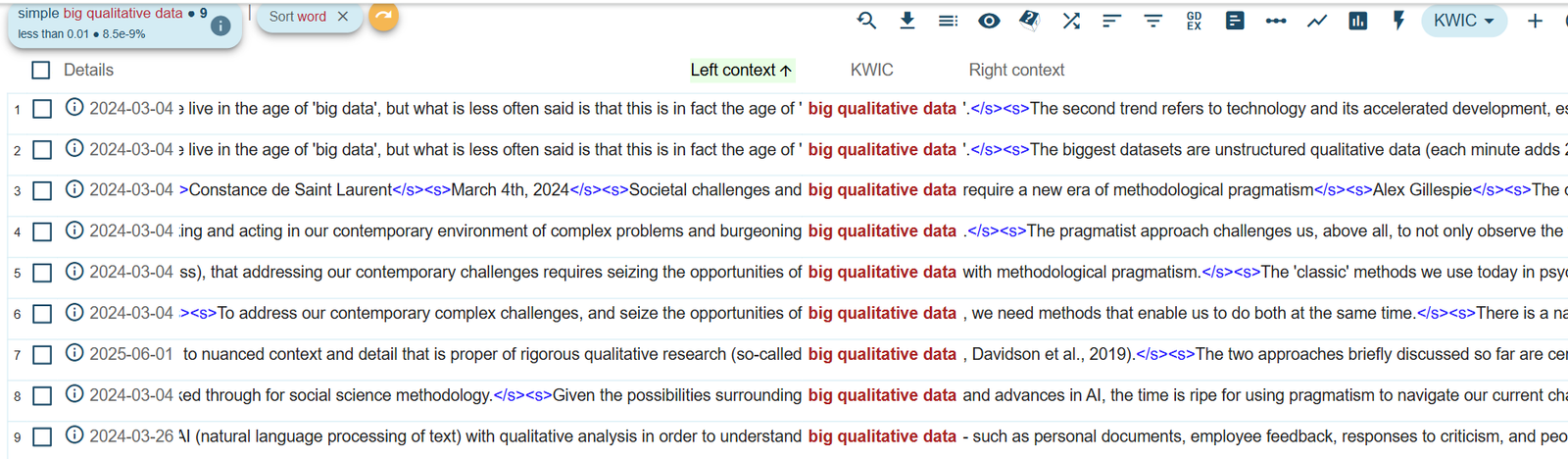Click the search-again magnifier icon
Viewport: 1568px width, 459px height.
pyautogui.click(x=866, y=21)
